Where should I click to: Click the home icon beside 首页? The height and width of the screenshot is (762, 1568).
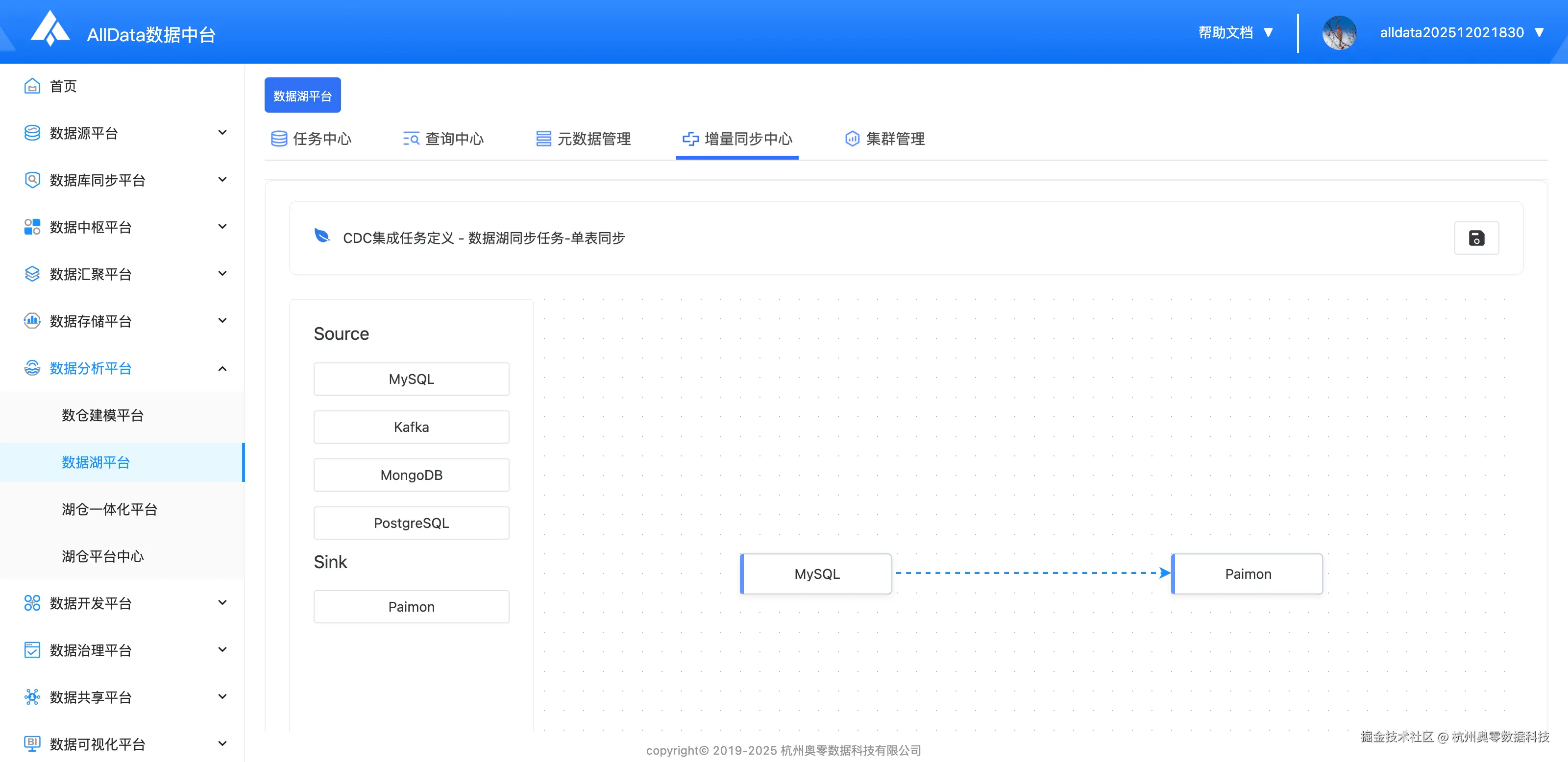32,86
